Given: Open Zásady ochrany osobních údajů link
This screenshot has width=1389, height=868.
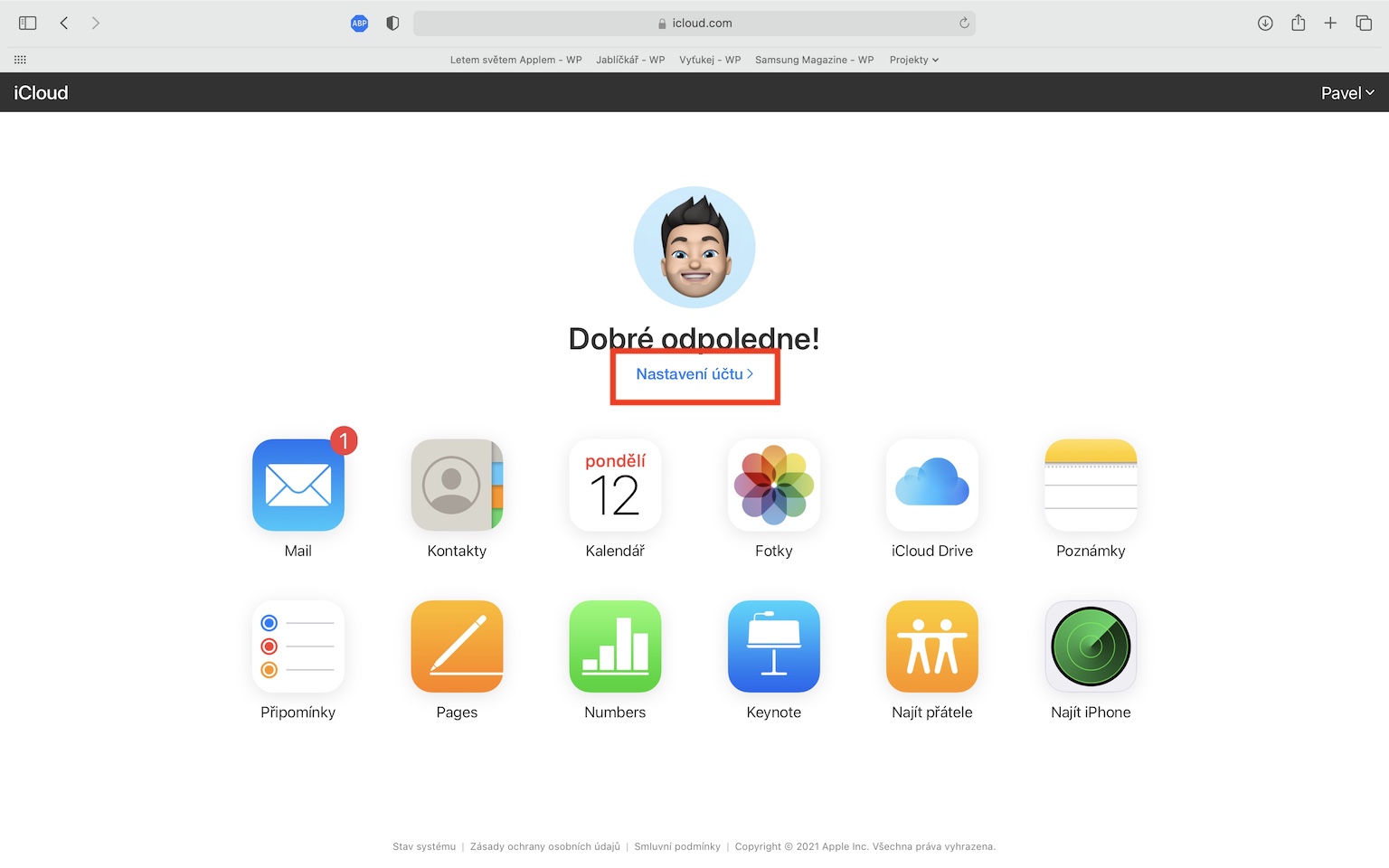Looking at the screenshot, I should tap(545, 846).
